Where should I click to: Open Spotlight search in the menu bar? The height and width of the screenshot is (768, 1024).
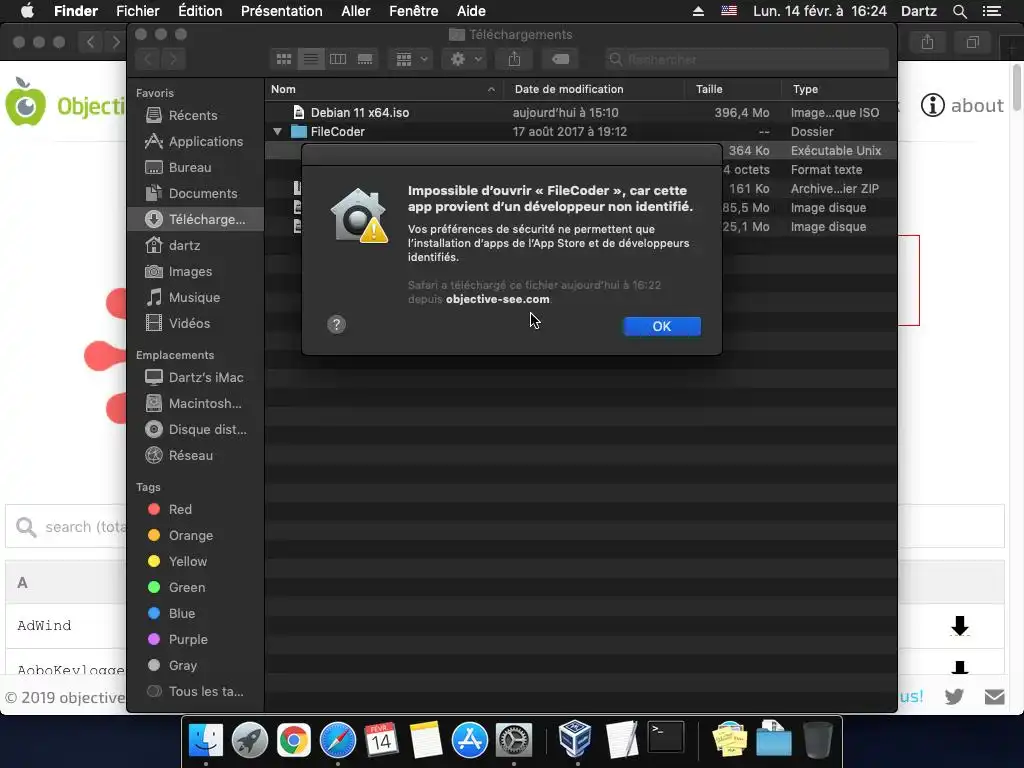(959, 11)
